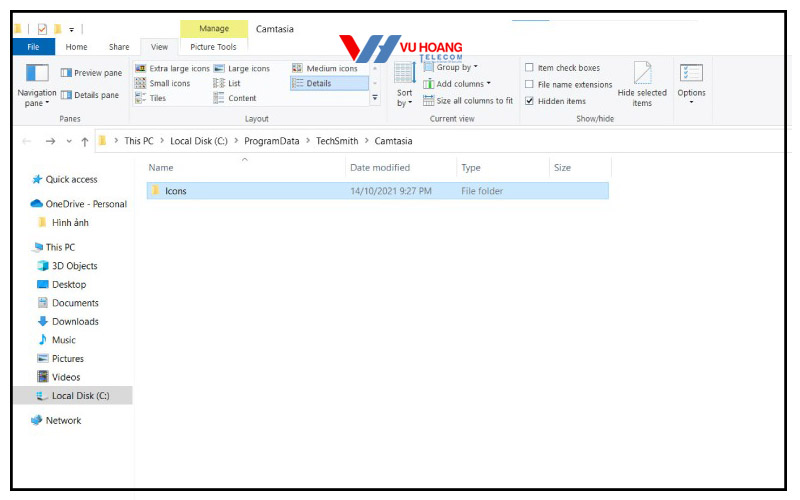Open the Customize Quick Access Toolbar arrow
The height and width of the screenshot is (500, 800).
71,30
